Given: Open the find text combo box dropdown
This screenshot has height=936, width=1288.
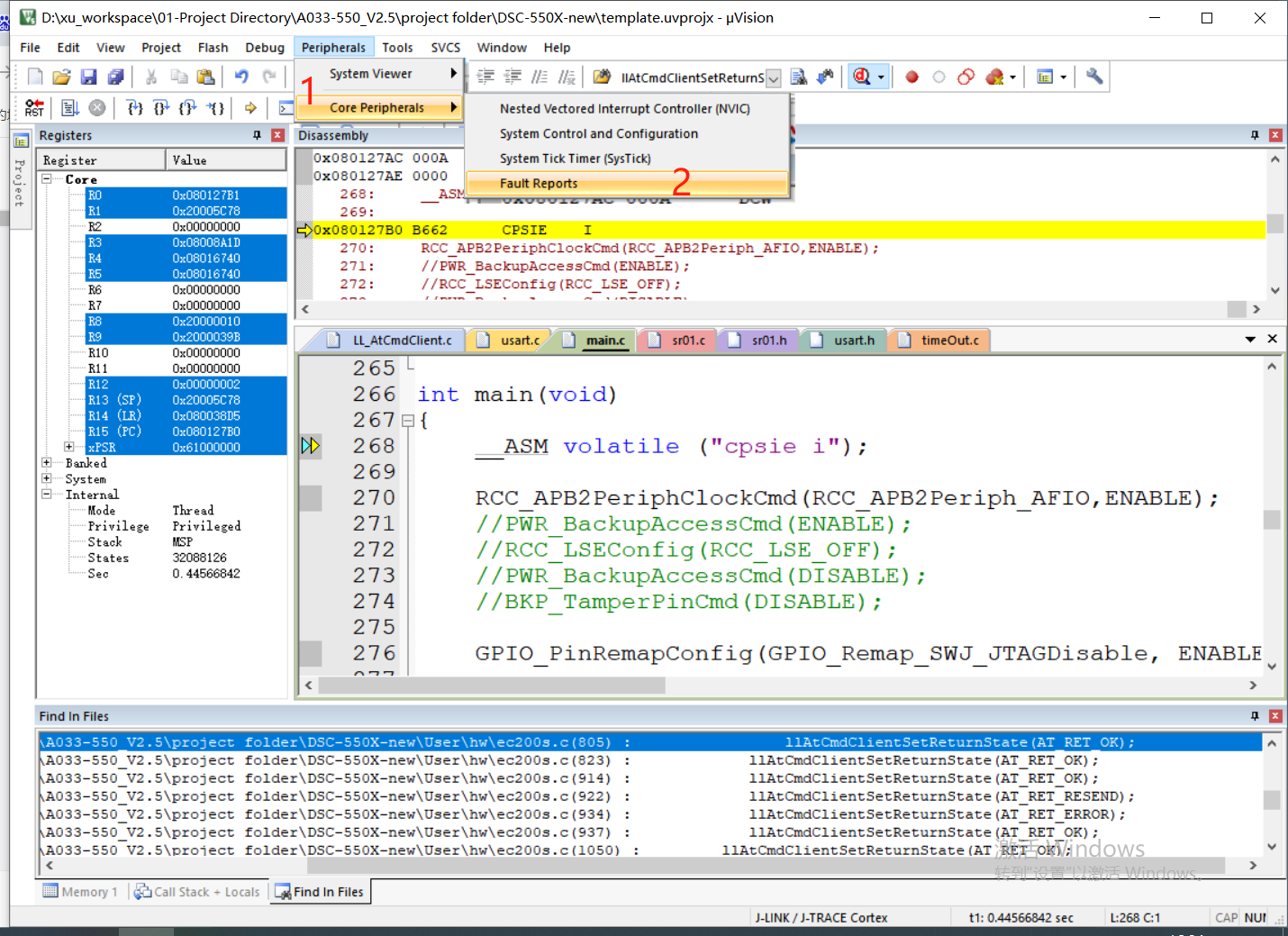Looking at the screenshot, I should point(773,78).
